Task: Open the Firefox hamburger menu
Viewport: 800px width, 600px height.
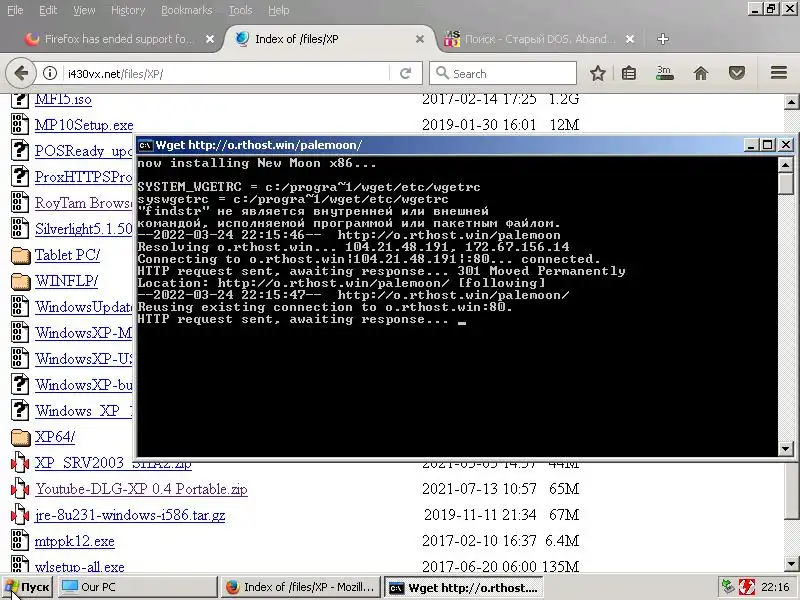Action: click(x=779, y=72)
